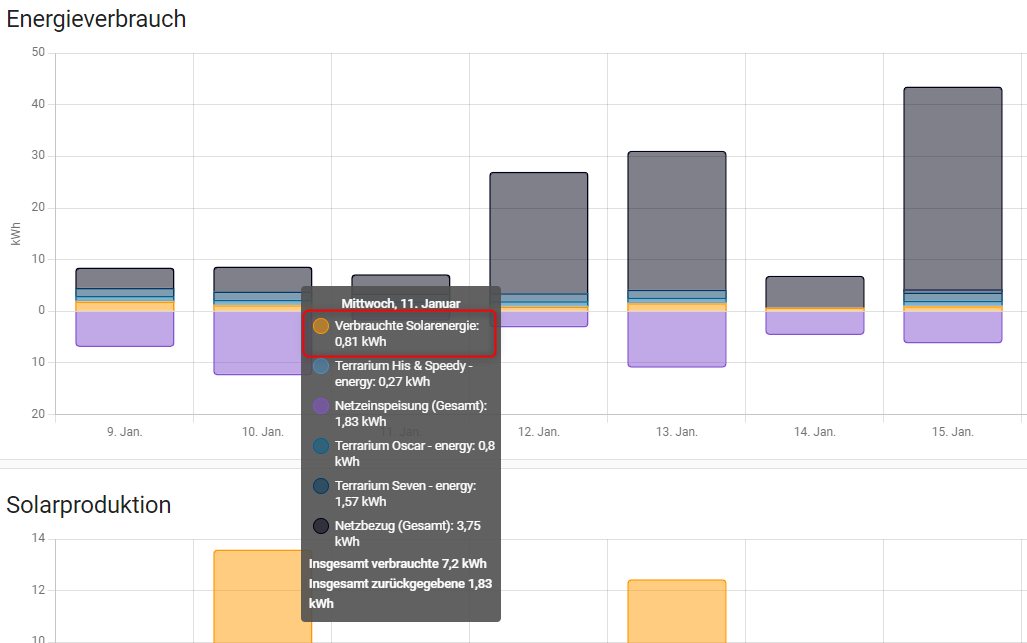This screenshot has width=1027, height=643.
Task: Click the Insgesamt verbraucht 7,2 kWh total
Action: coord(398,563)
